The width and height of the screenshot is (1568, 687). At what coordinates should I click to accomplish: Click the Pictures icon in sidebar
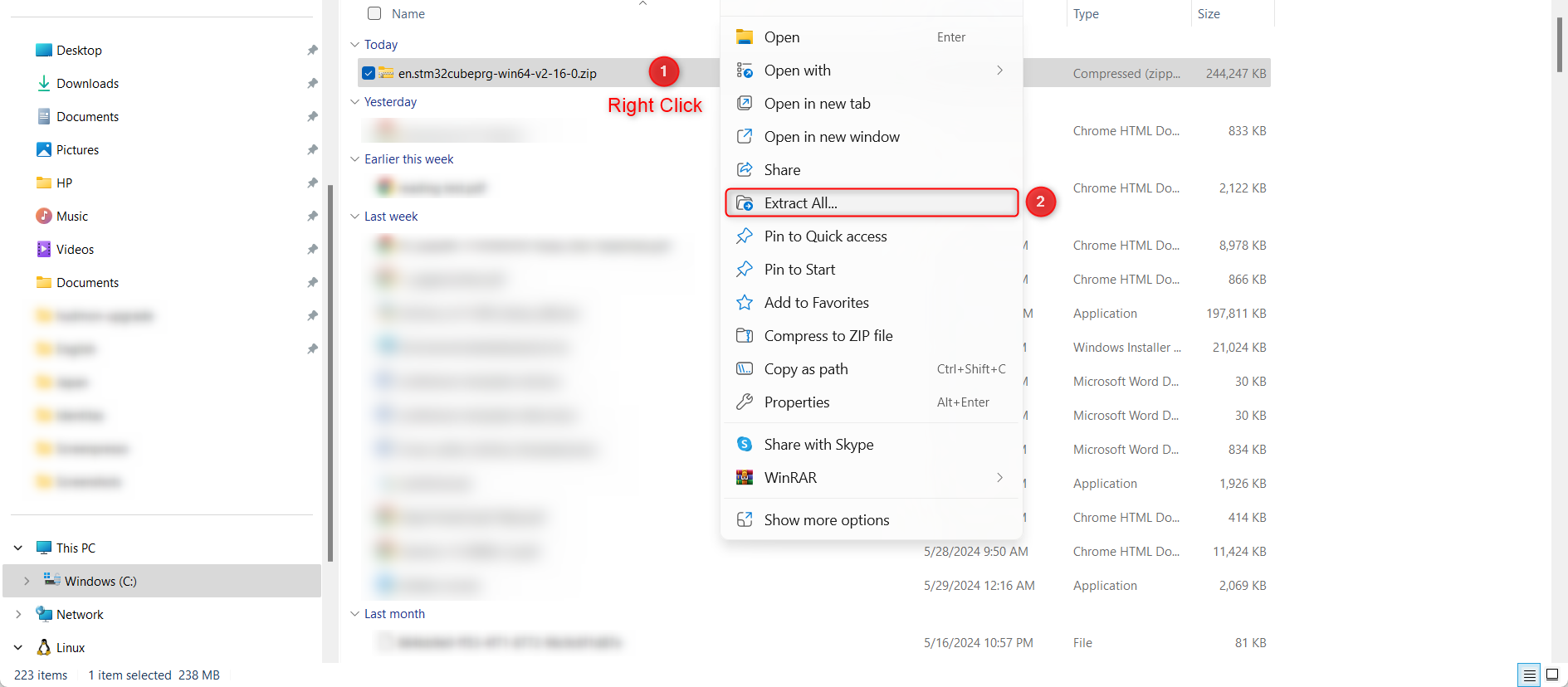coord(44,150)
